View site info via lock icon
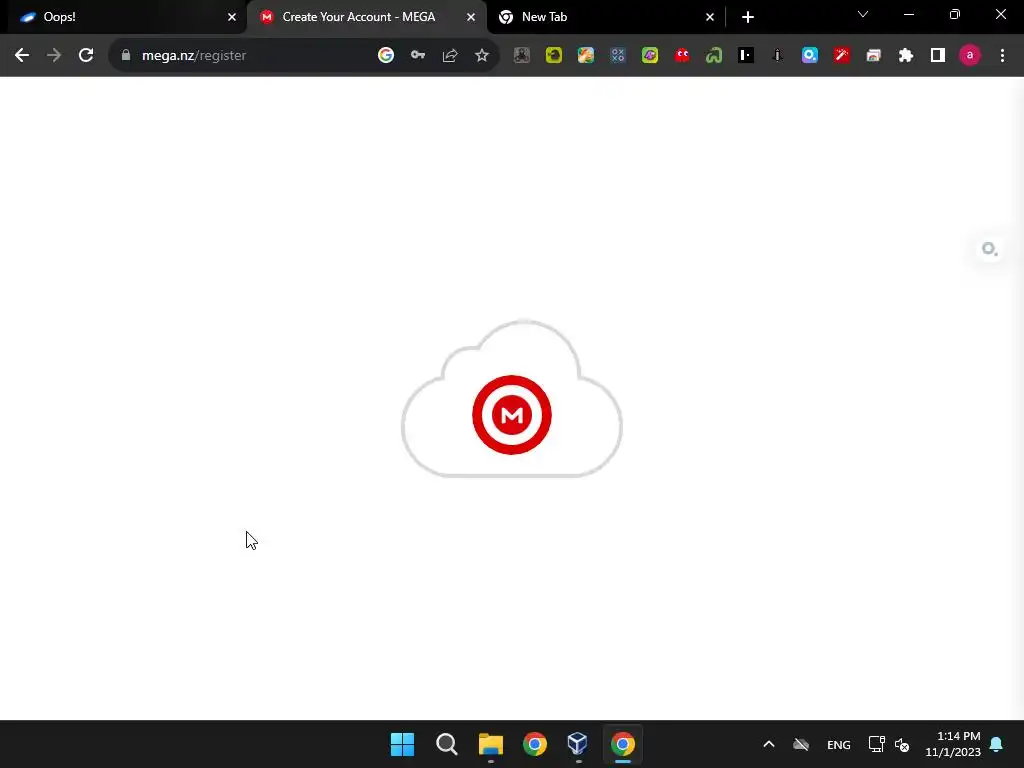The width and height of the screenshot is (1024, 768). point(126,56)
